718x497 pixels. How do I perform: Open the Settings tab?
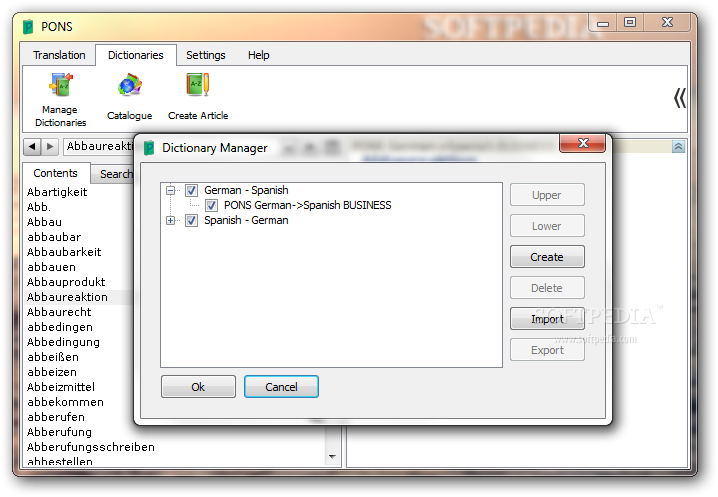point(206,55)
